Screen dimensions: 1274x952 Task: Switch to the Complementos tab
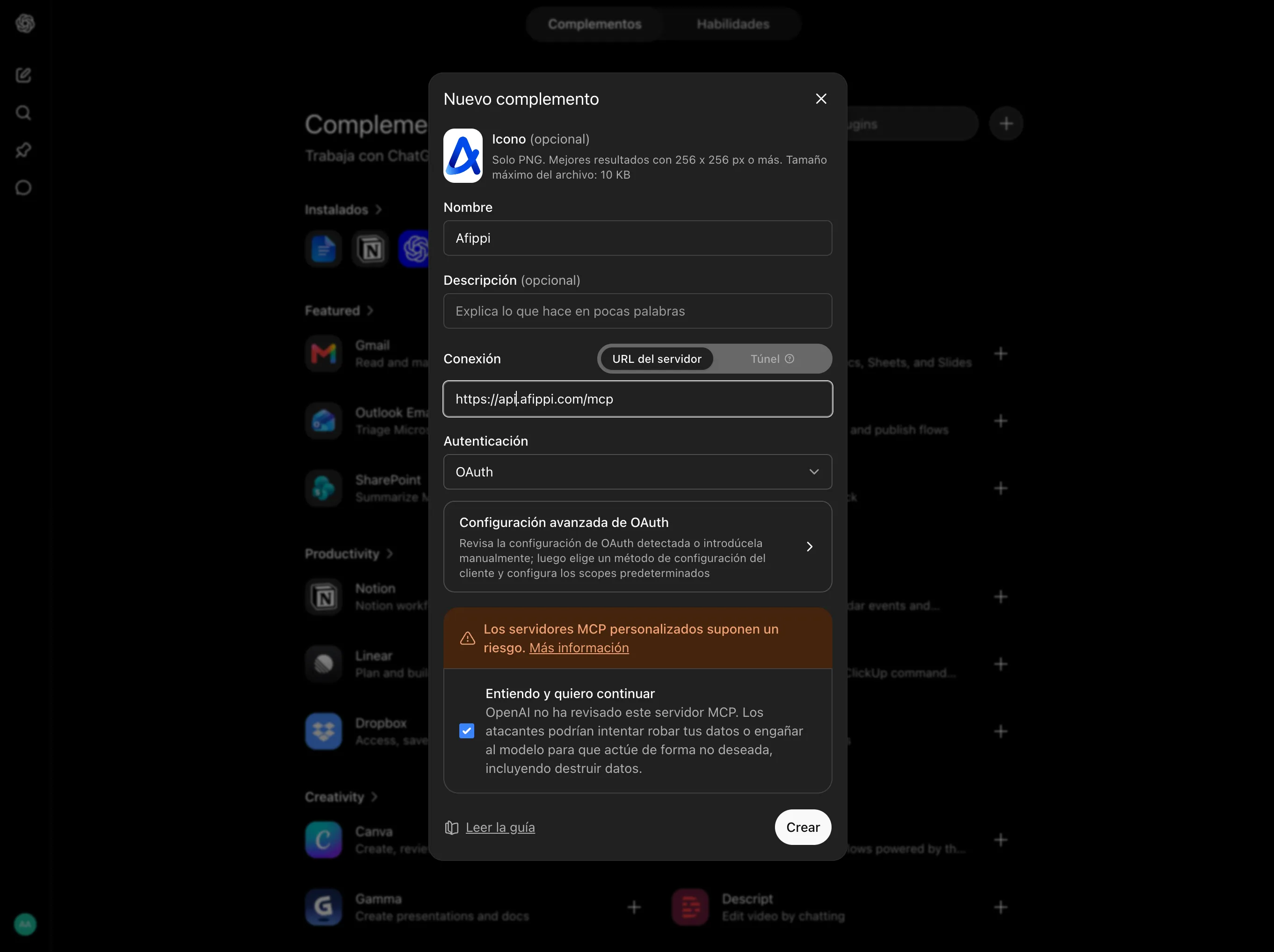tap(594, 24)
